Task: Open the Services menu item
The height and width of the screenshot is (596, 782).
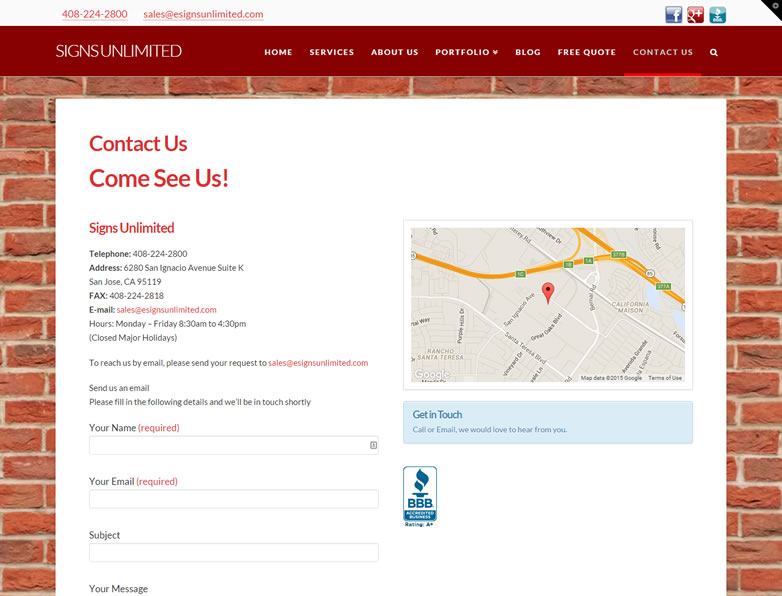Action: [x=331, y=52]
